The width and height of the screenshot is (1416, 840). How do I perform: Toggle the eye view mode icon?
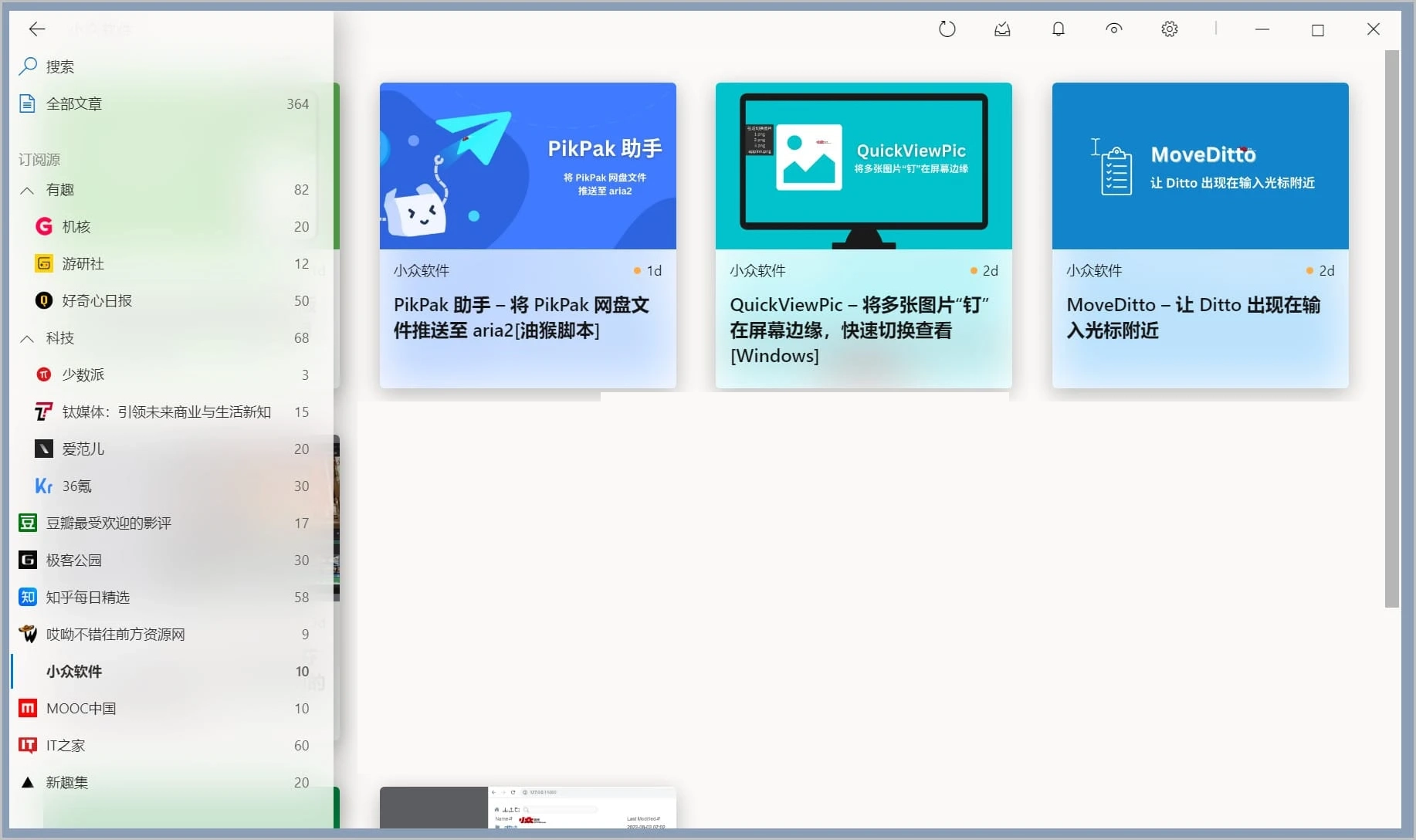pyautogui.click(x=1113, y=29)
